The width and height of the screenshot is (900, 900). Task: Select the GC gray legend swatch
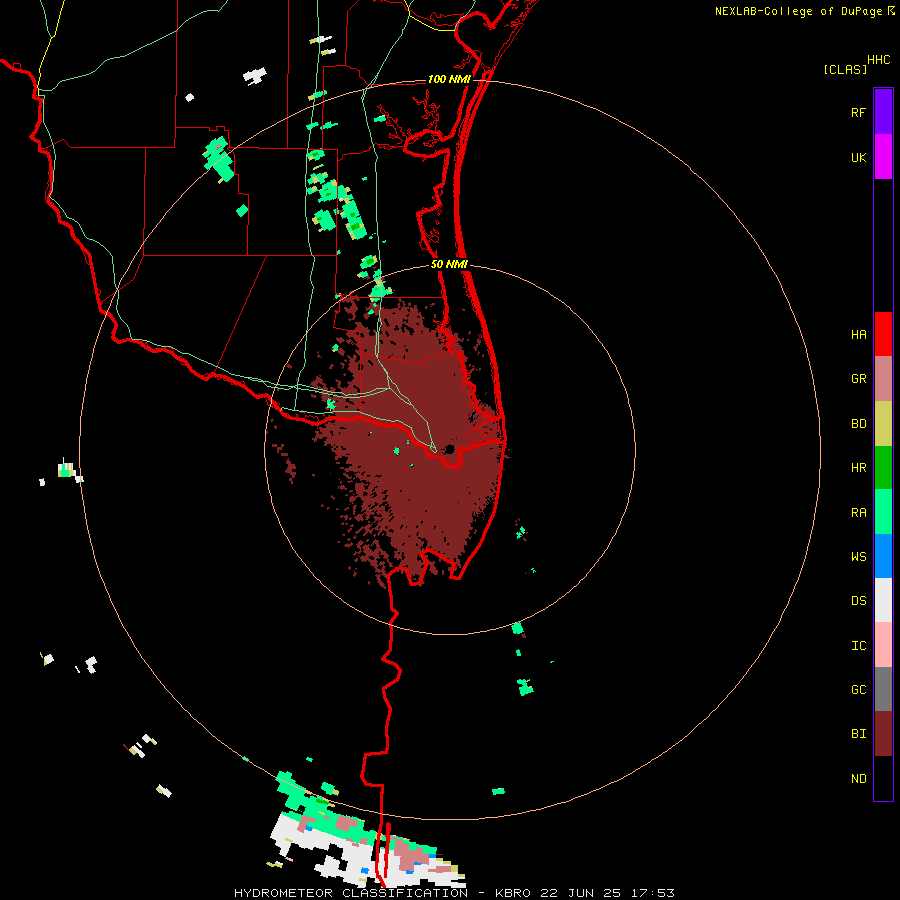883,689
